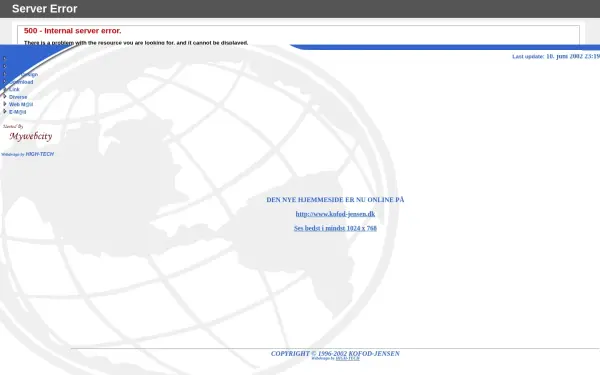Screen dimensions: 600x375
Task: Open the Link menu item in the sidebar
Action: coord(14,89)
